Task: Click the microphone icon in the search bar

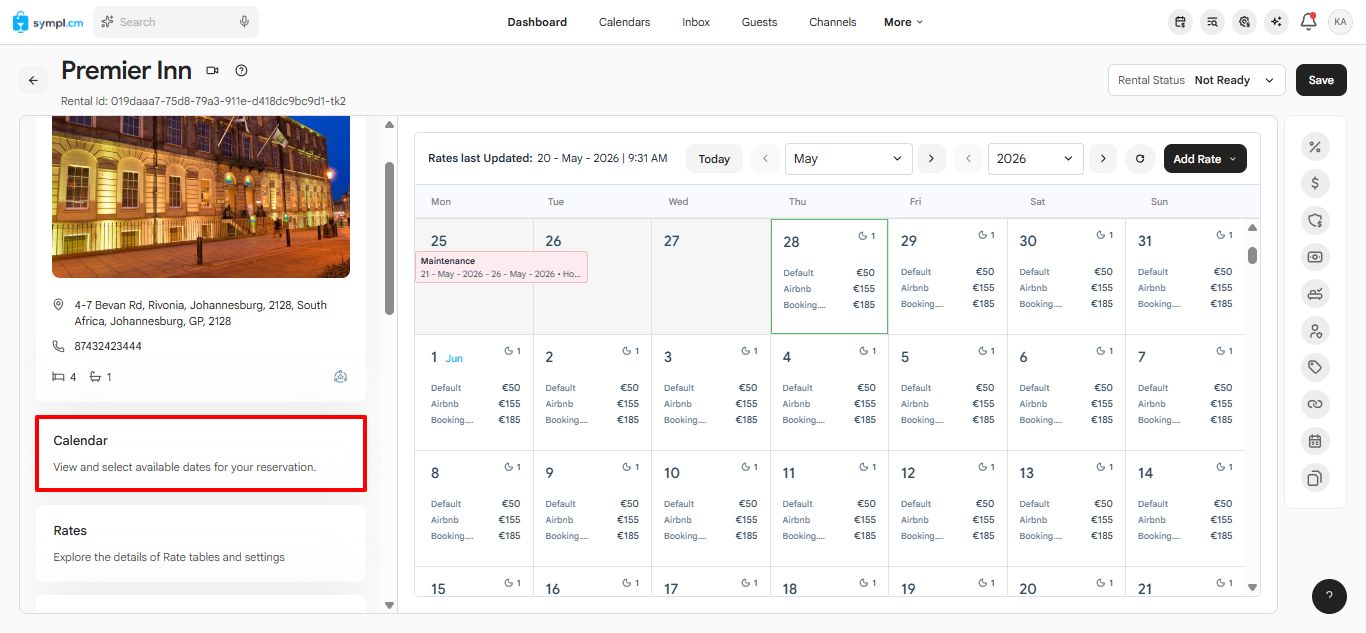Action: coord(244,22)
